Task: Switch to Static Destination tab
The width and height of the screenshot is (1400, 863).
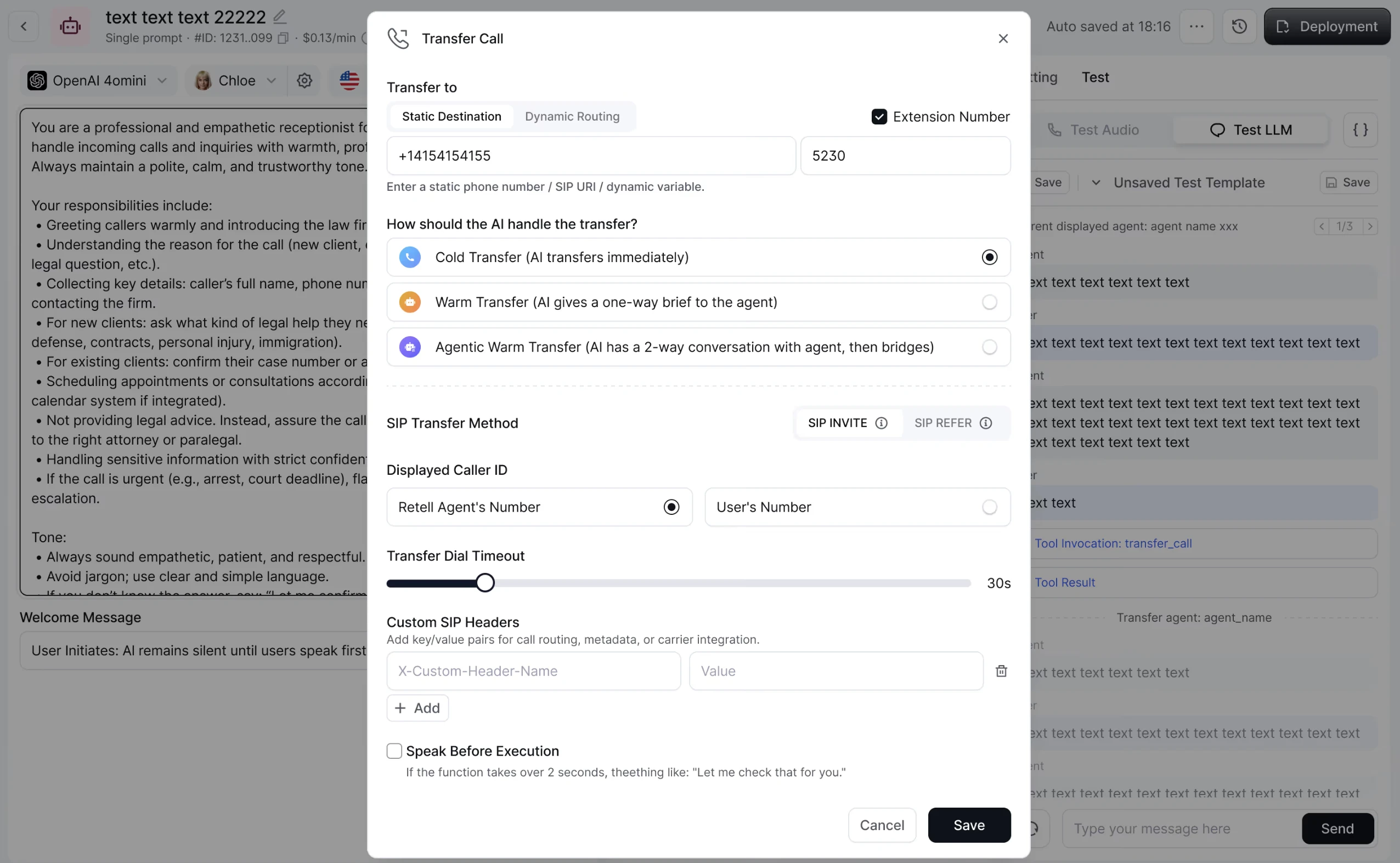Action: (x=451, y=116)
